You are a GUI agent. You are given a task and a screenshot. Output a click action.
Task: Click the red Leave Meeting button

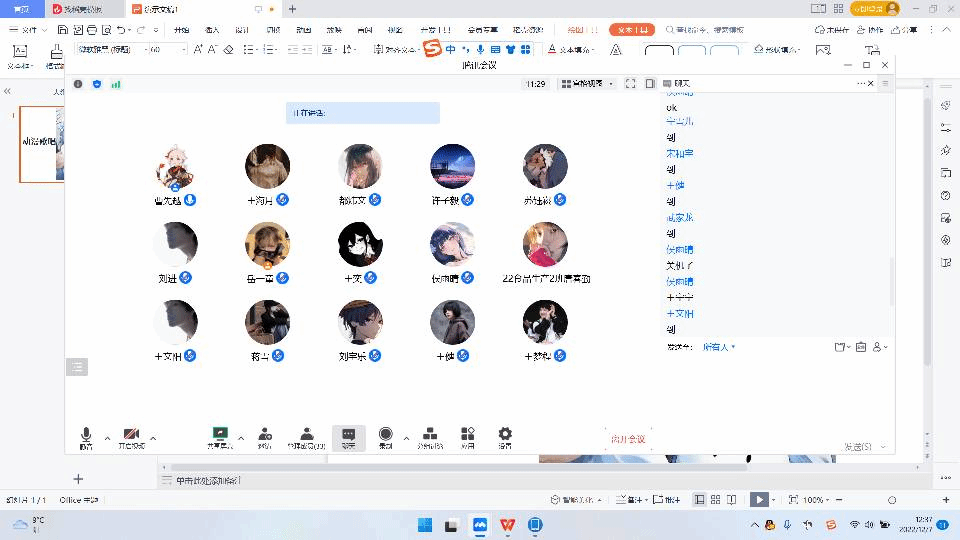[x=628, y=439]
